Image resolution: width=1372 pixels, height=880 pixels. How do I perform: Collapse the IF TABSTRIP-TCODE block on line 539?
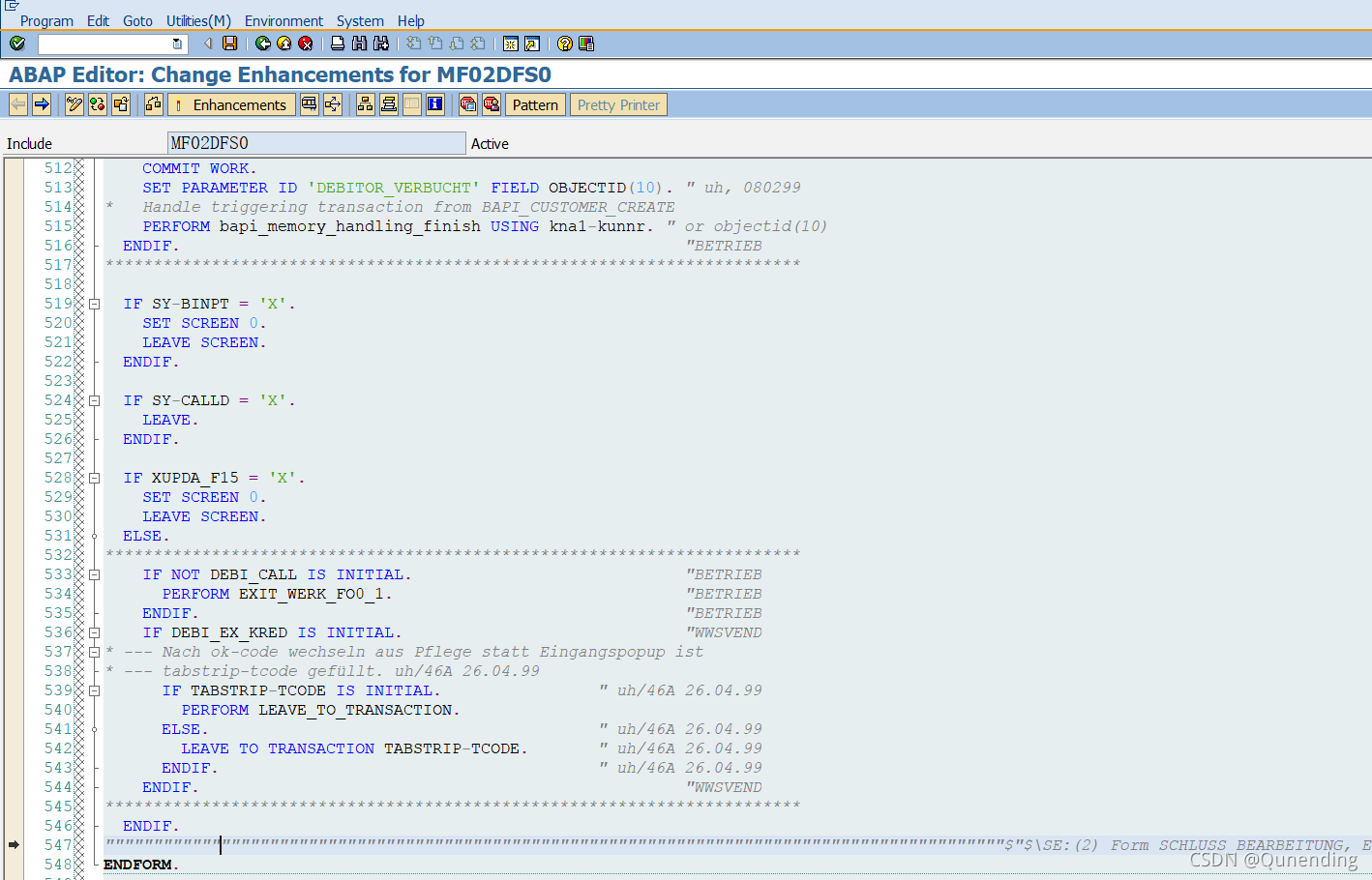(95, 690)
